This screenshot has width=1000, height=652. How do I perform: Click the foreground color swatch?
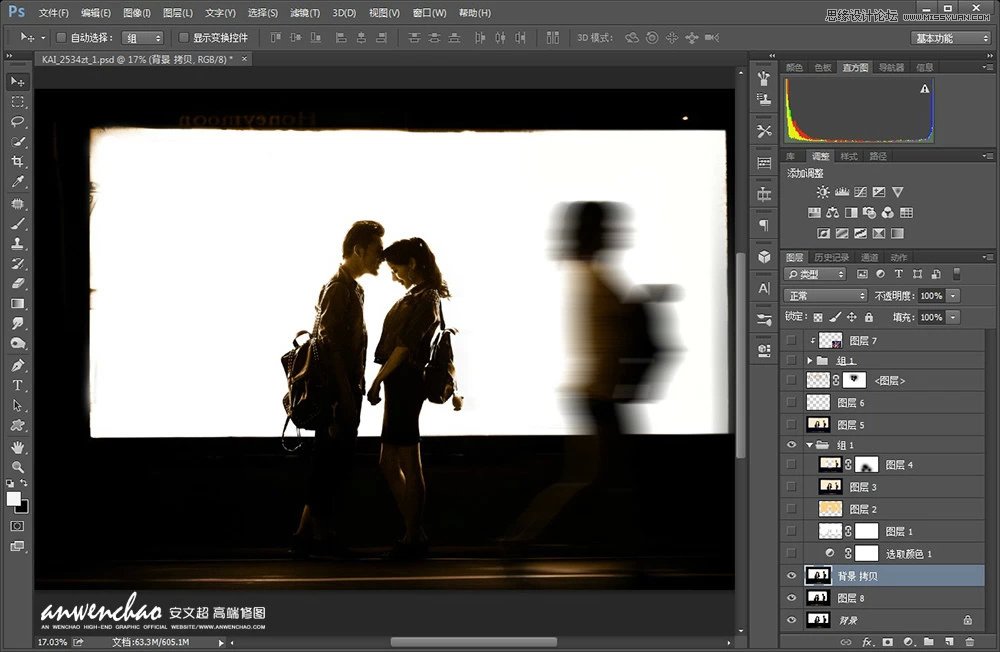click(x=13, y=498)
